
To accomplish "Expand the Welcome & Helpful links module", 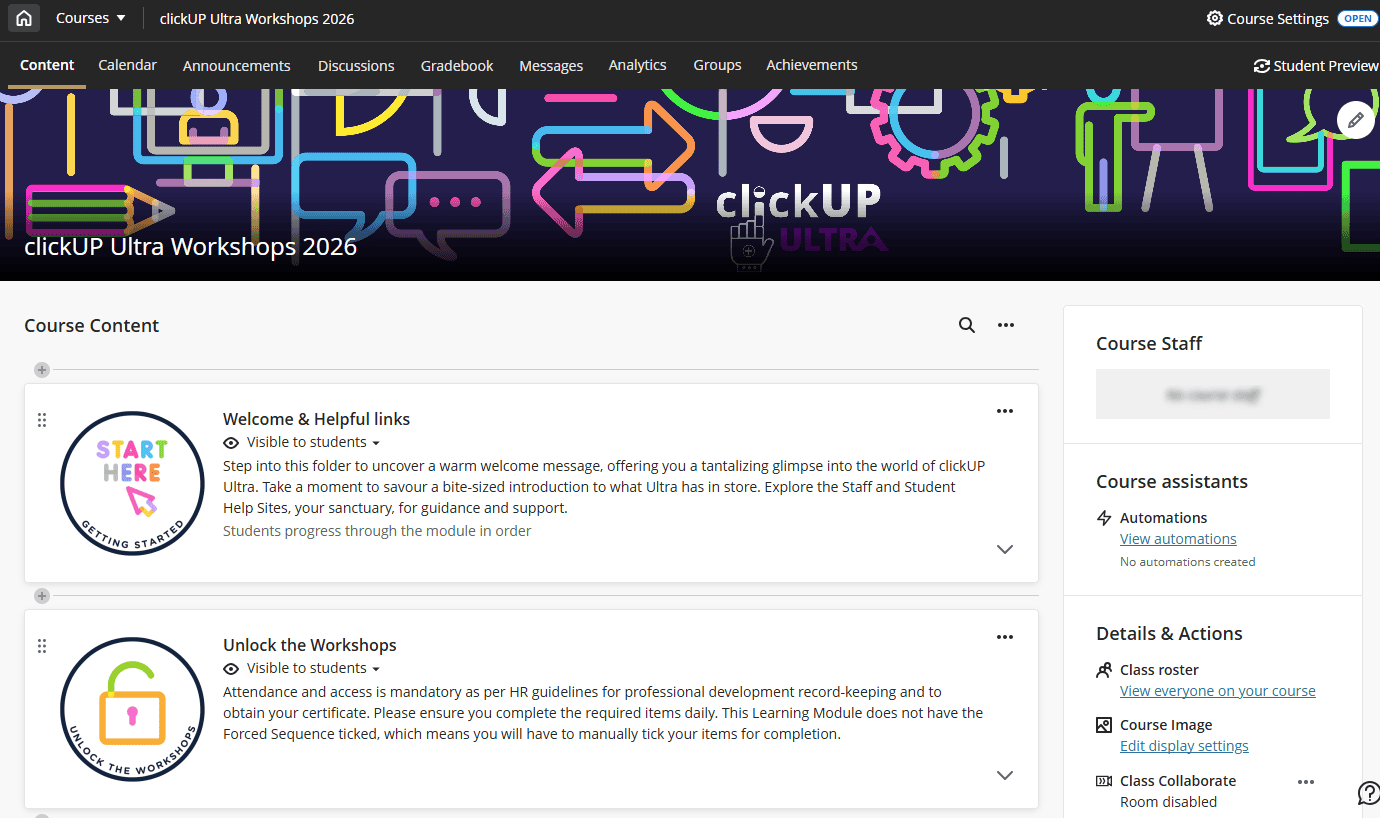I will pos(1005,549).
